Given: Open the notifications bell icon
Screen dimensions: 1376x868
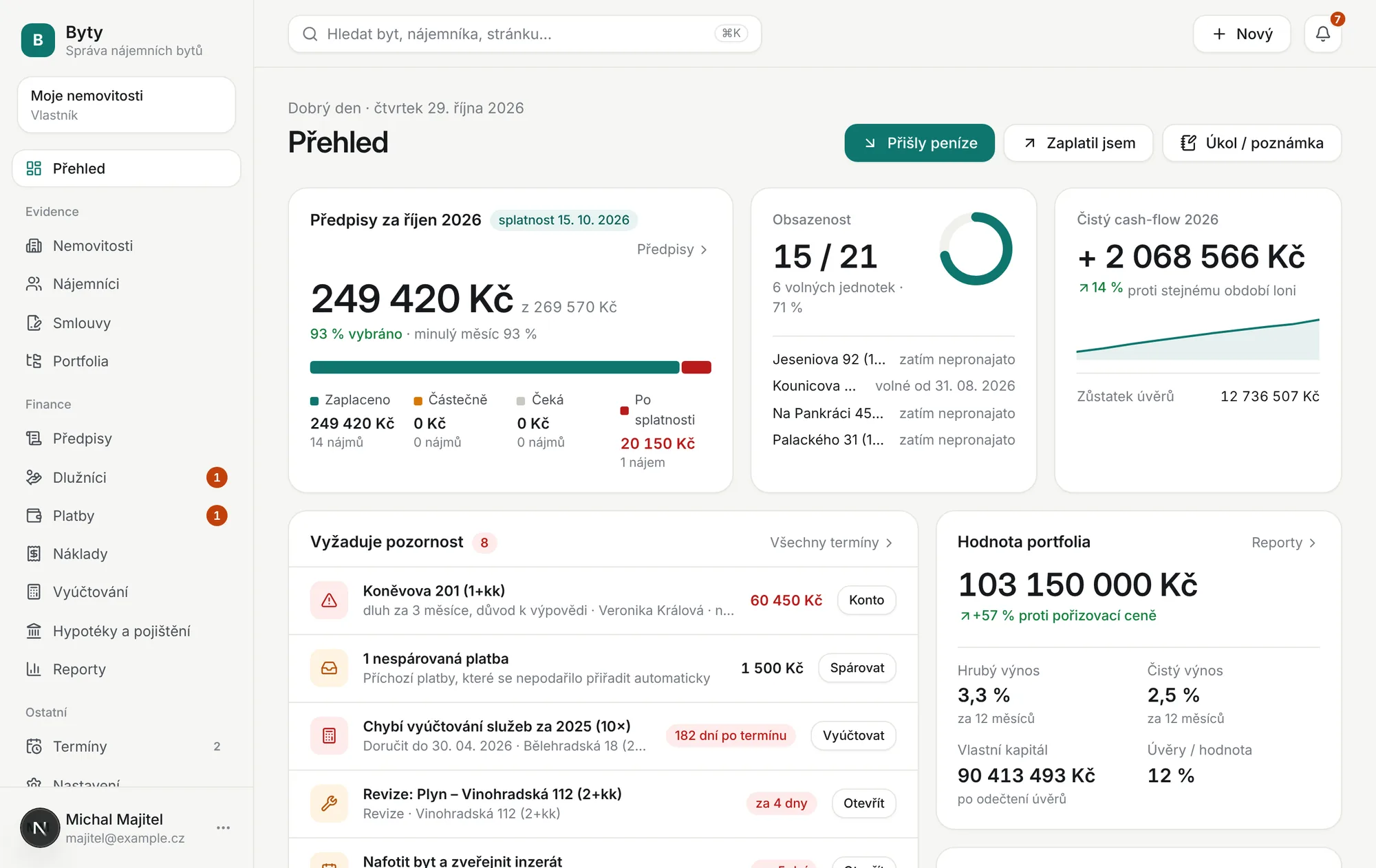Looking at the screenshot, I should pyautogui.click(x=1322, y=34).
